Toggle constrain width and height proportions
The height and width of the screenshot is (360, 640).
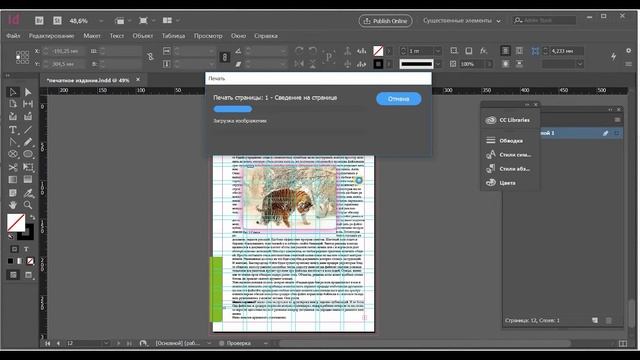tap(151, 57)
